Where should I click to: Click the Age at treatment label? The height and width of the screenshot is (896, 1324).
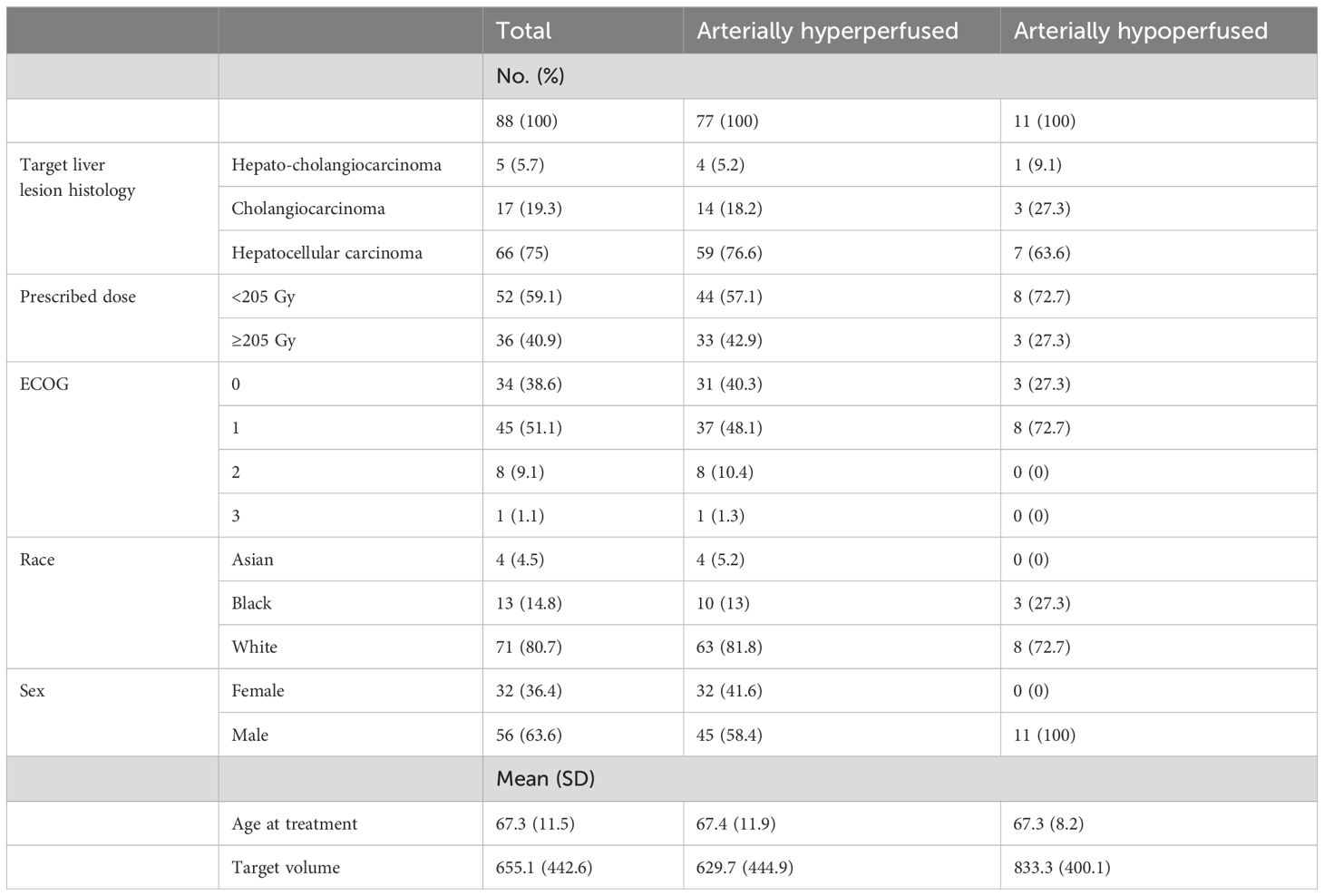pos(295,824)
